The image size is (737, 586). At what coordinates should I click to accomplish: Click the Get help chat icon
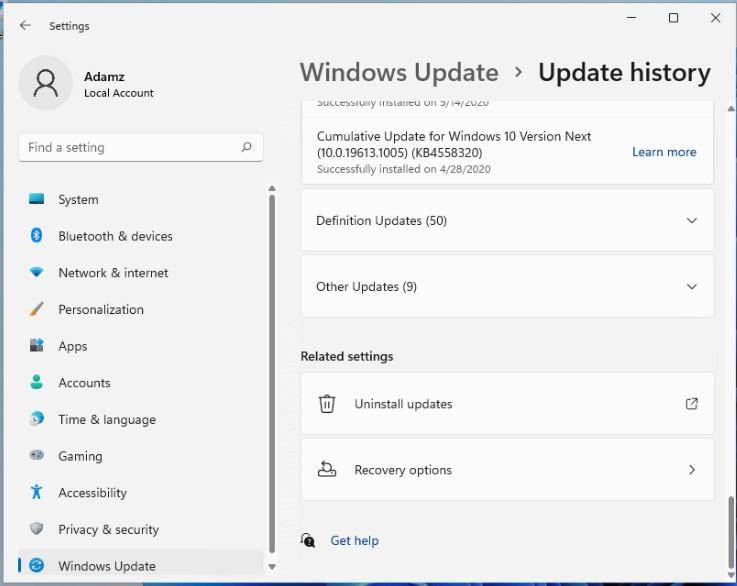[308, 540]
